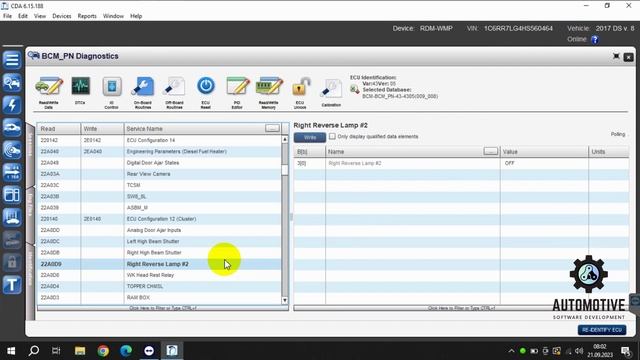The height and width of the screenshot is (360, 640).
Task: Click the ellipsis button in Name column header
Action: (x=491, y=151)
